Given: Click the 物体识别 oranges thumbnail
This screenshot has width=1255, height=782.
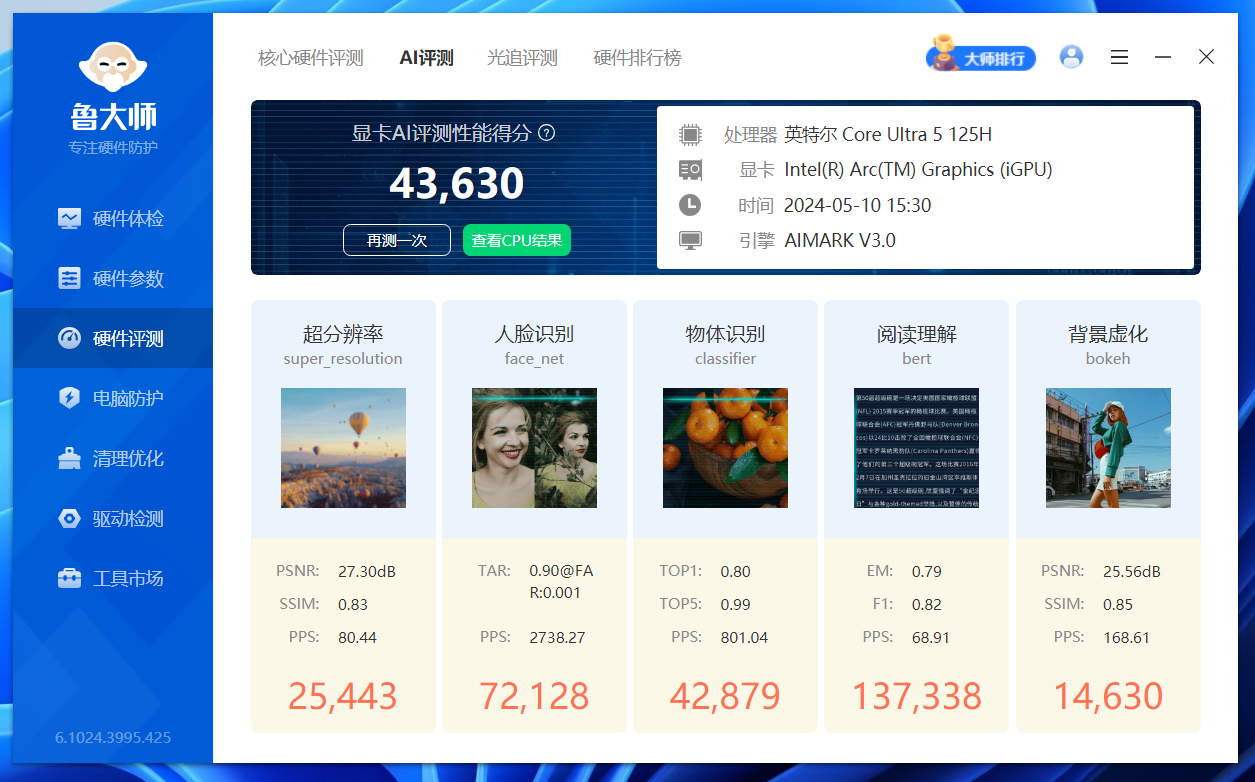Looking at the screenshot, I should pyautogui.click(x=725, y=448).
